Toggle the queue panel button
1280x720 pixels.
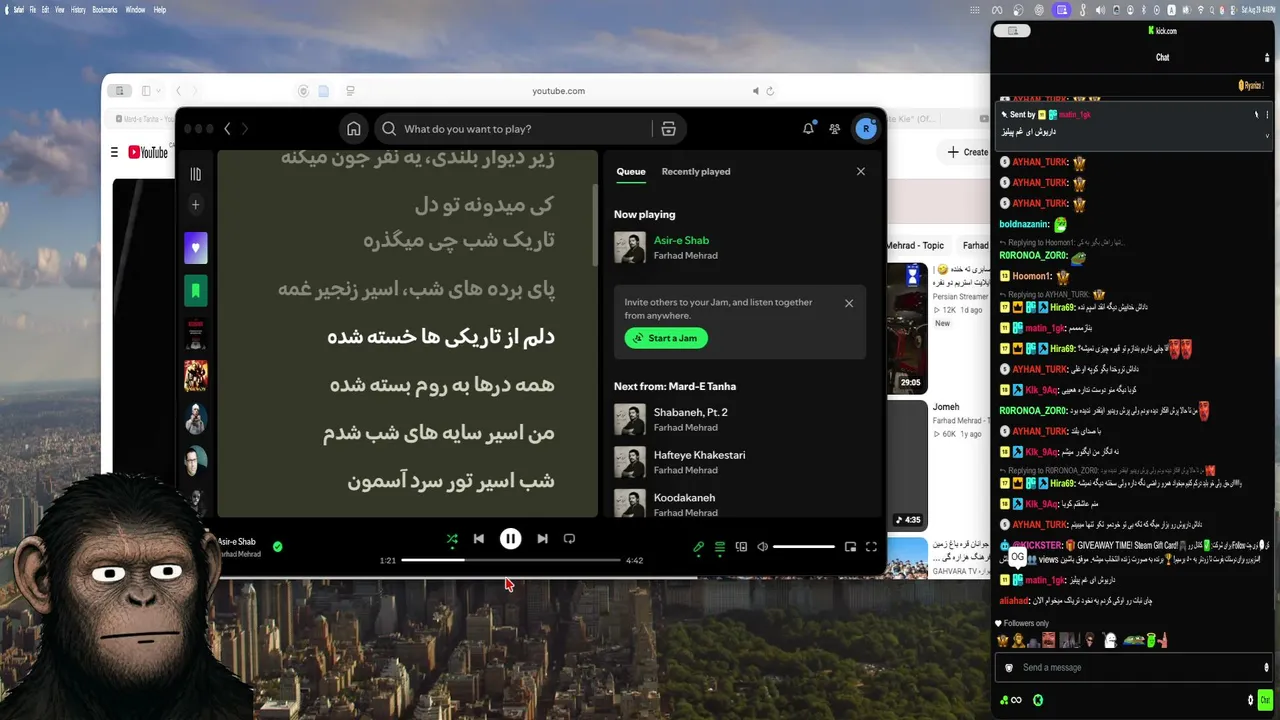tap(719, 547)
